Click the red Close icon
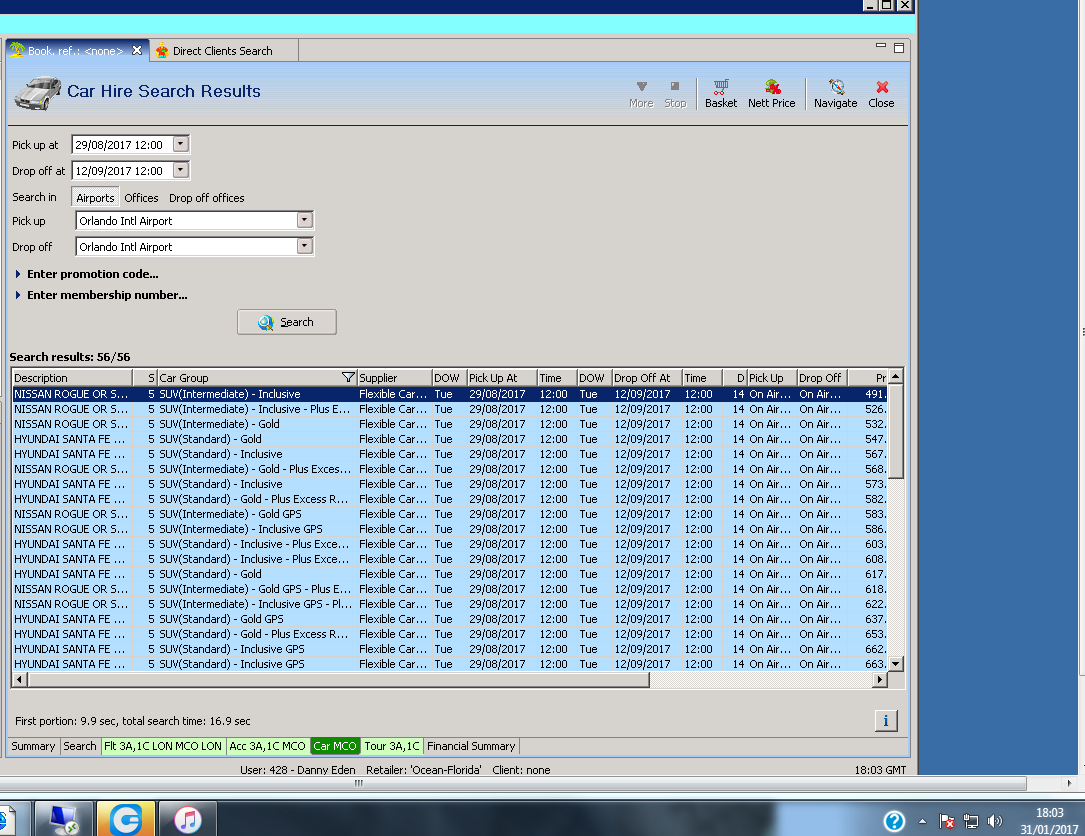The width and height of the screenshot is (1085, 836). (x=881, y=93)
